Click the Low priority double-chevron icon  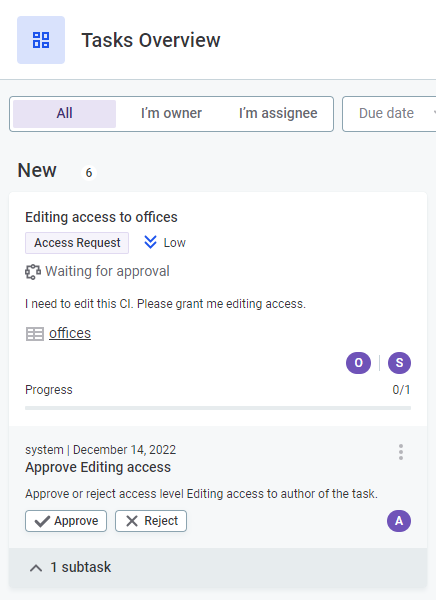pos(150,242)
